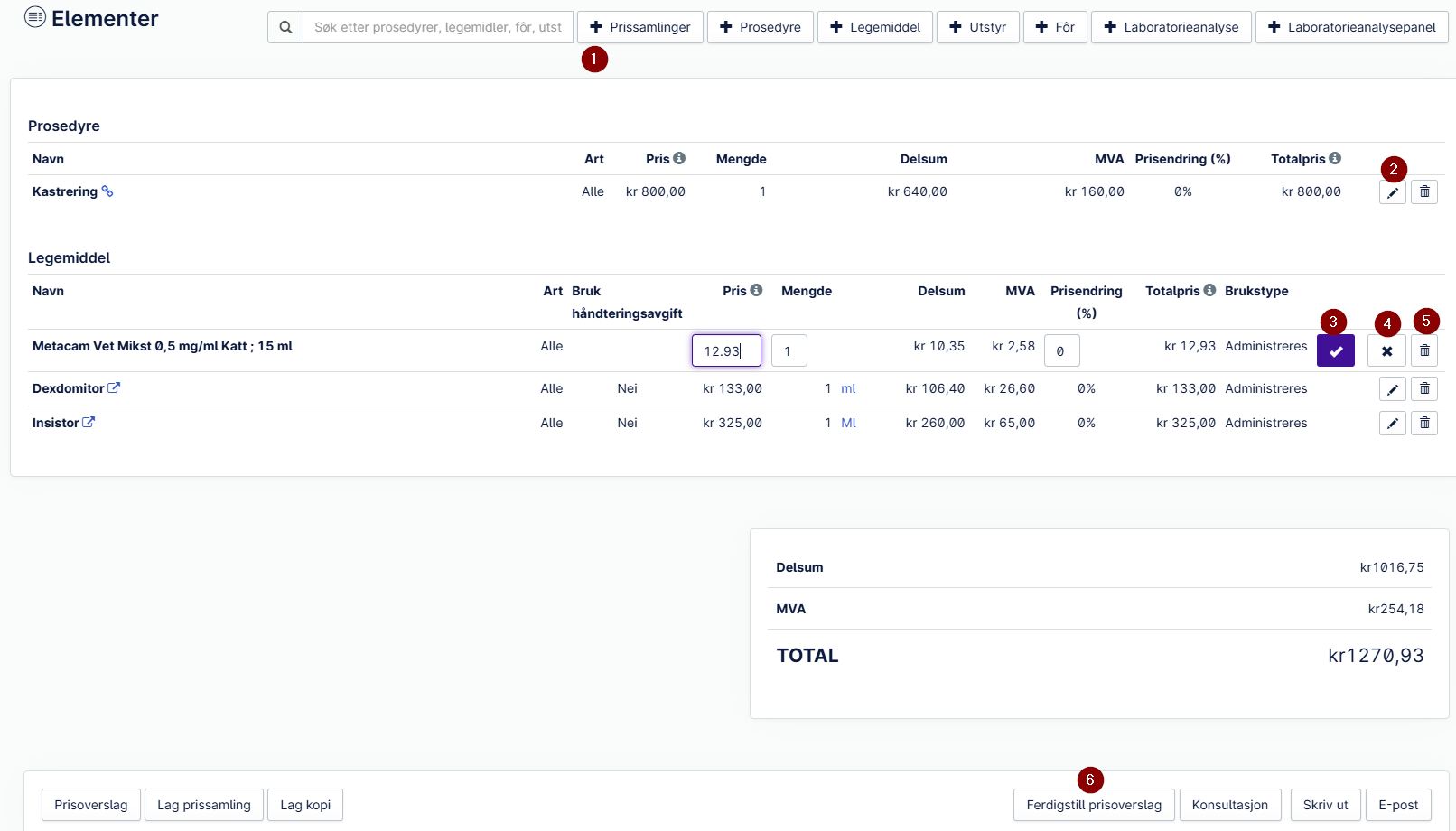Add a Laboratorieanalyse
The width and height of the screenshot is (1456, 831).
[x=1171, y=27]
